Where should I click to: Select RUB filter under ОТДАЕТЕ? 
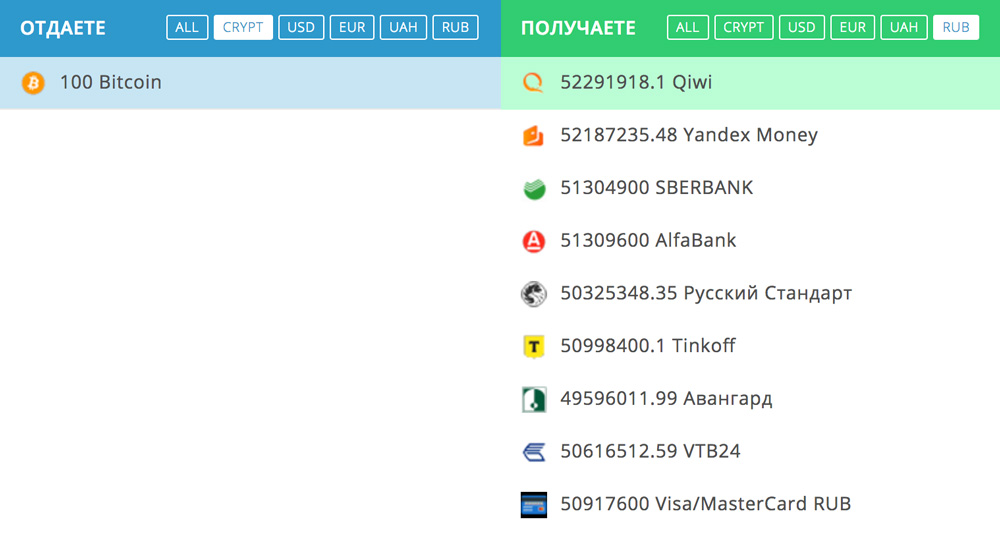click(x=455, y=27)
